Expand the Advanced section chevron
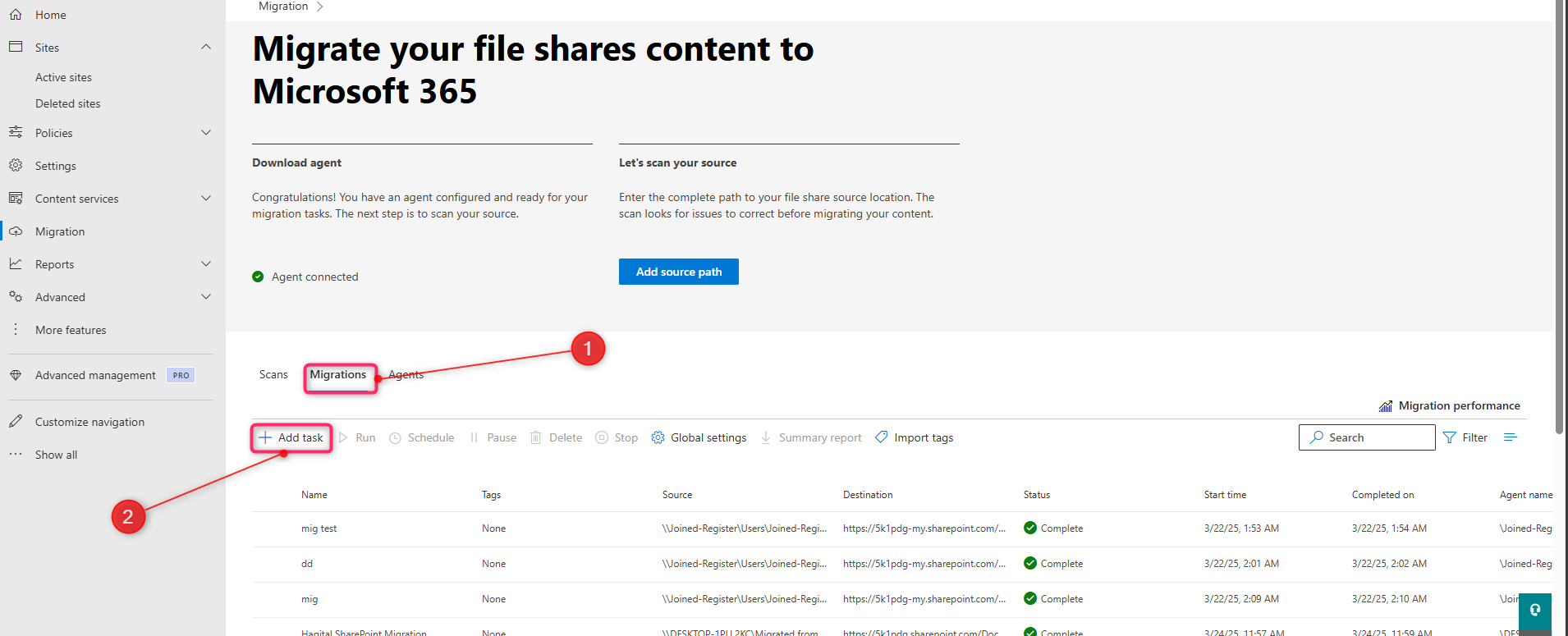The image size is (1568, 636). click(x=206, y=296)
